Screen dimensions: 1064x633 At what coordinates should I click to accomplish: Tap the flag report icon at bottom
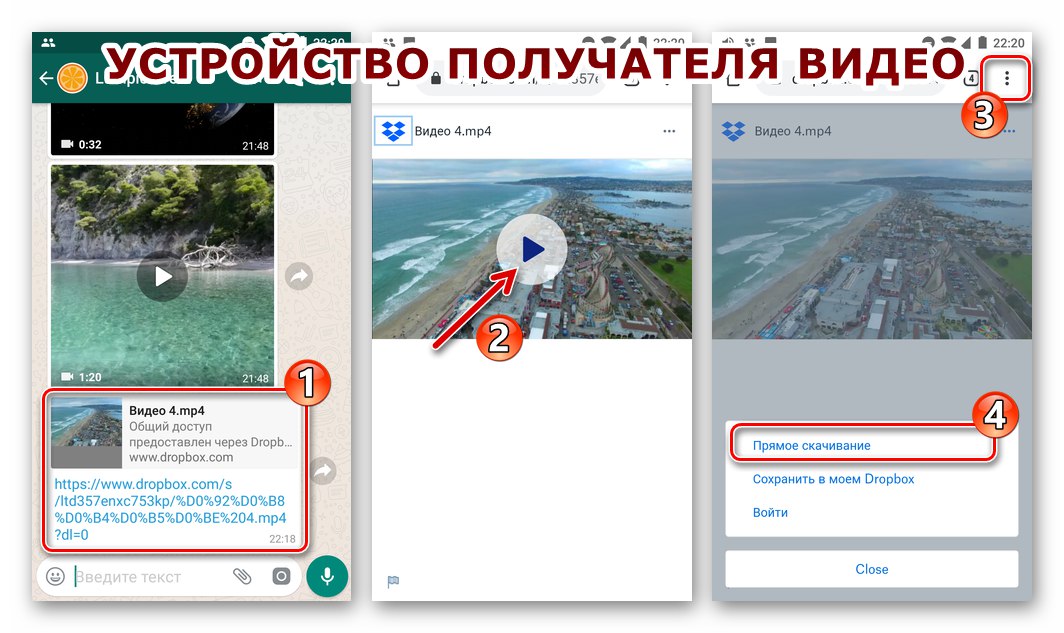tap(394, 581)
